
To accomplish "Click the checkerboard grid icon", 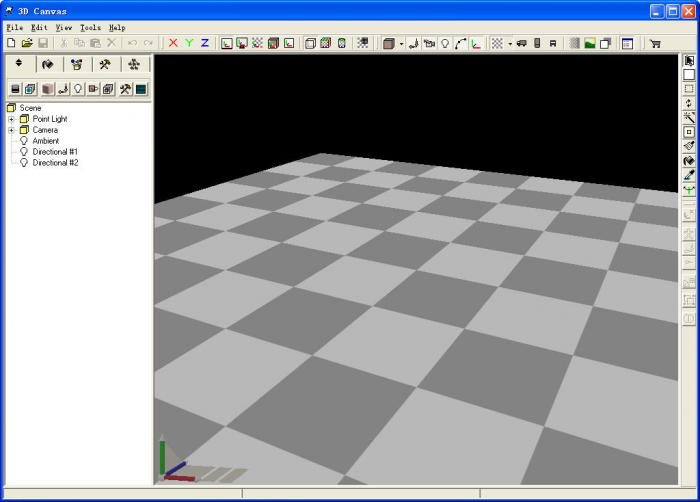I will click(x=497, y=43).
